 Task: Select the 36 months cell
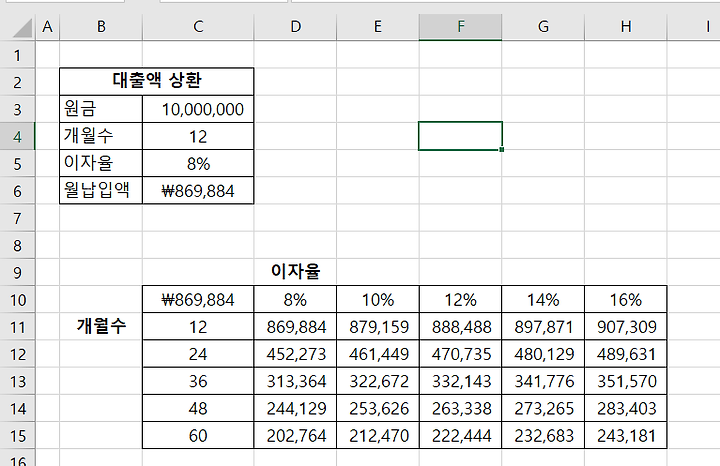click(x=198, y=381)
